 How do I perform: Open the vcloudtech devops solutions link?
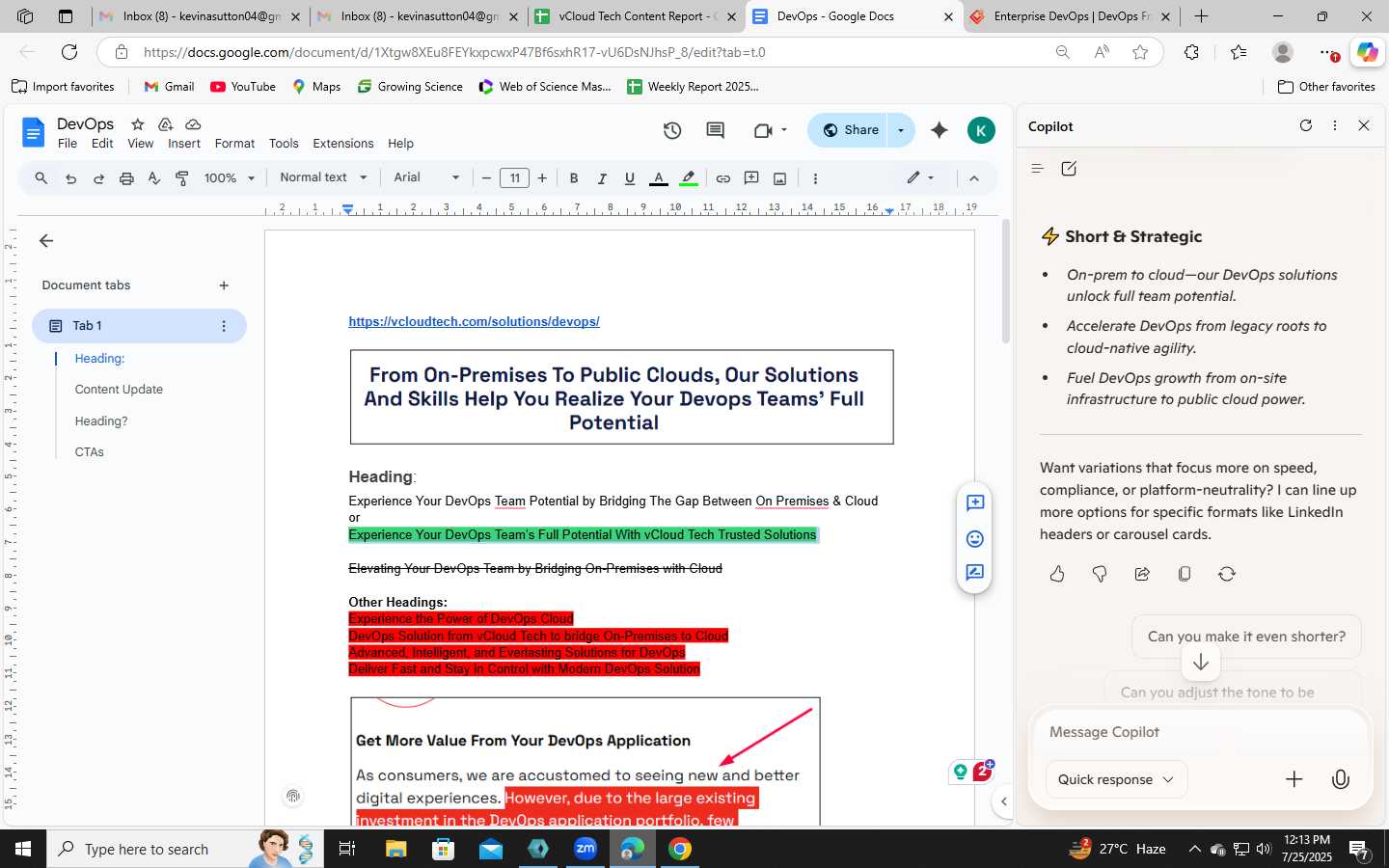pos(474,322)
